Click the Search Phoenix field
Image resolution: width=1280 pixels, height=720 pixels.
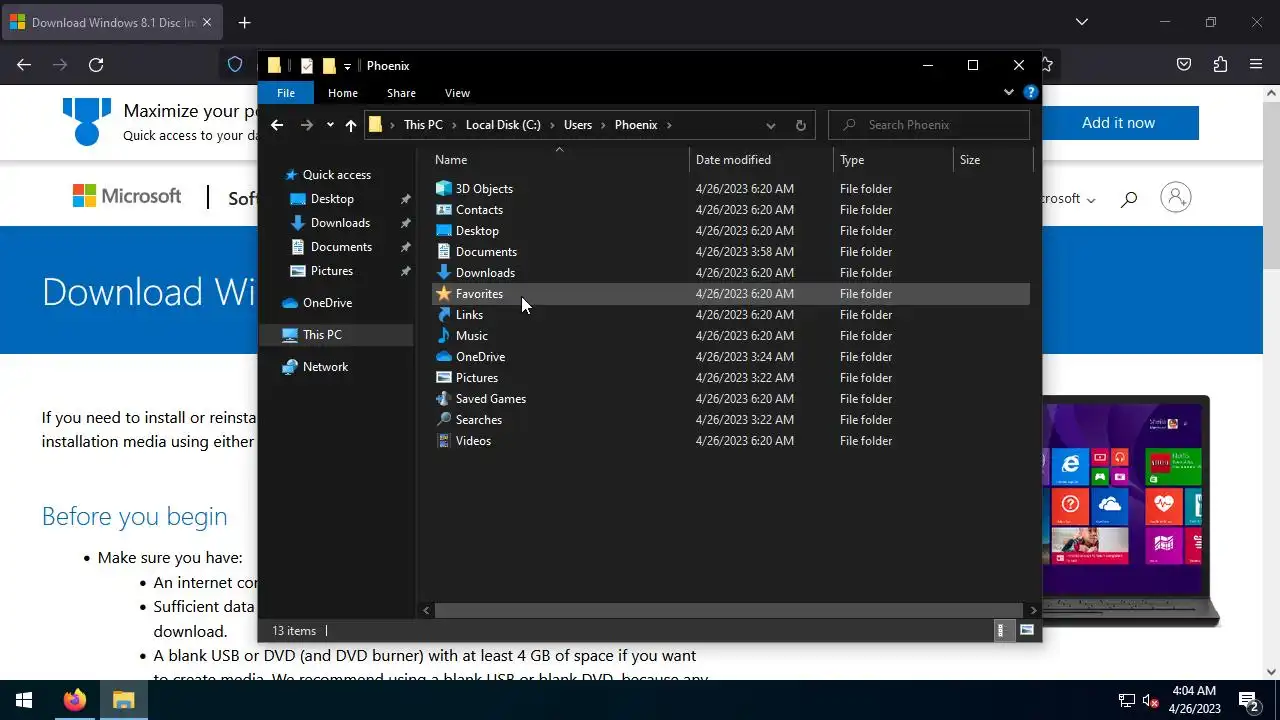[x=929, y=125]
